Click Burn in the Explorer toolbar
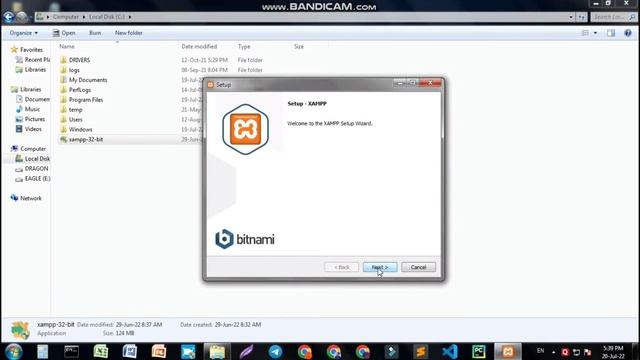The width and height of the screenshot is (640, 360). click(x=95, y=33)
